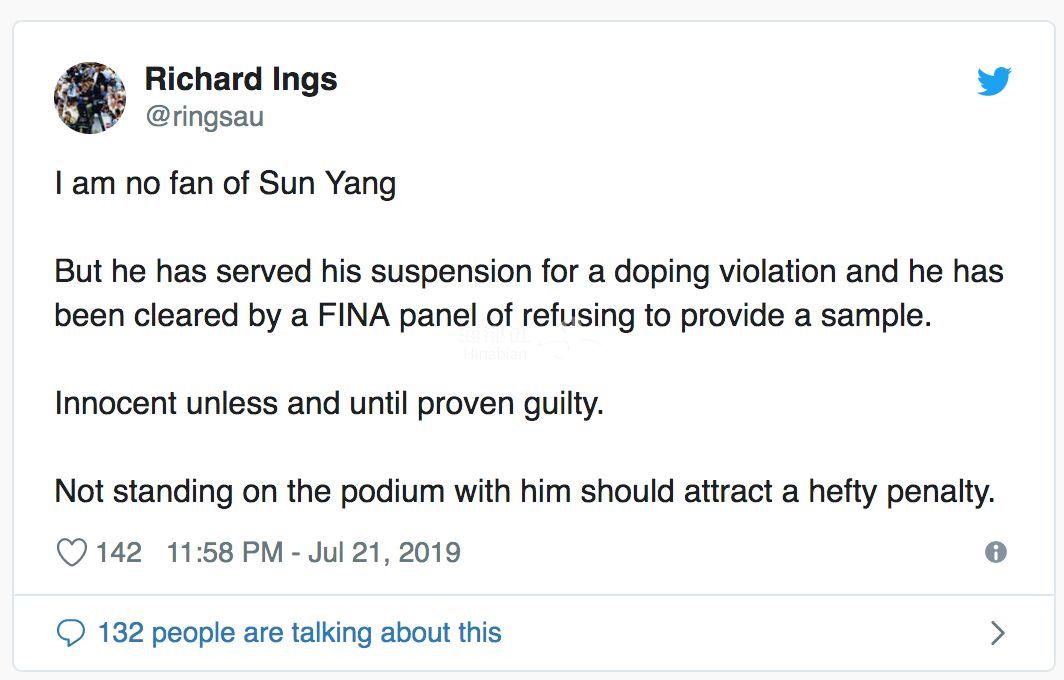Open the 11:58 PM - Jul 21, 2019 timestamp

(314, 552)
